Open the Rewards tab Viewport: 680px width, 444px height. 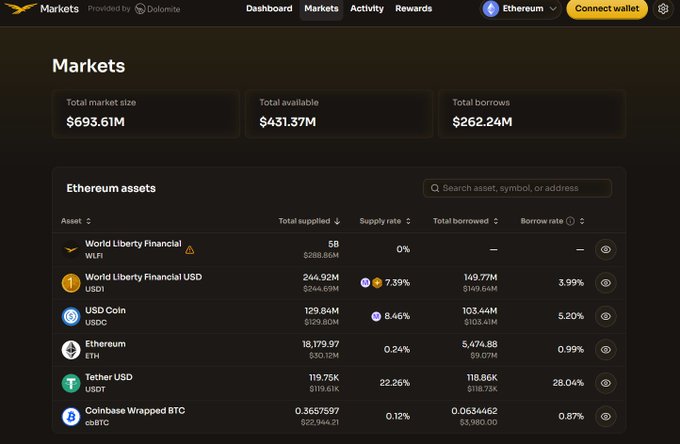413,9
